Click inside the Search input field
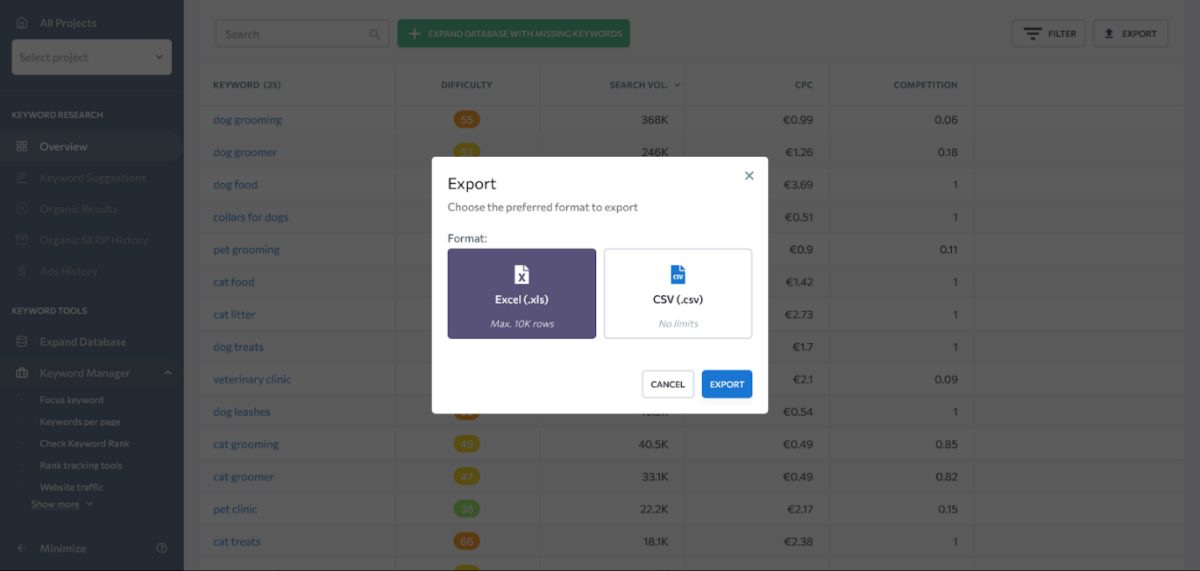This screenshot has width=1200, height=571. (x=293, y=34)
